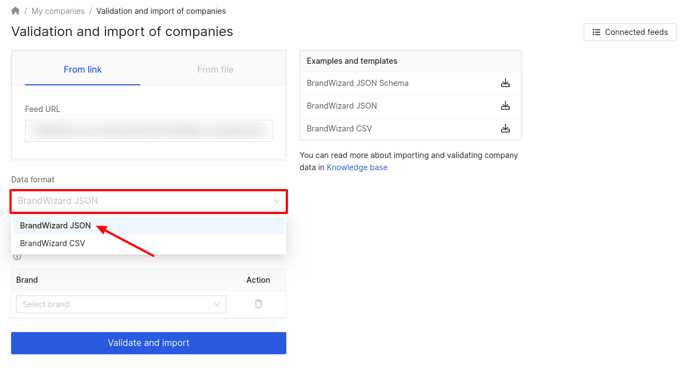Click the Examples and templates heading
The width and height of the screenshot is (688, 372).
pos(352,61)
